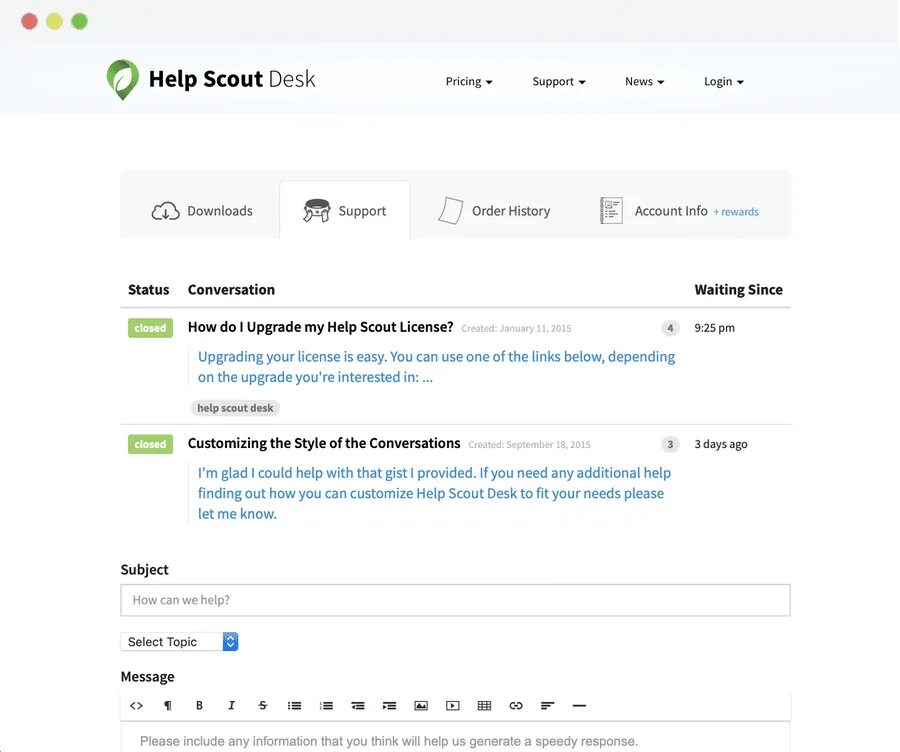The image size is (900, 752).
Task: Expand the Login menu
Action: tap(723, 82)
